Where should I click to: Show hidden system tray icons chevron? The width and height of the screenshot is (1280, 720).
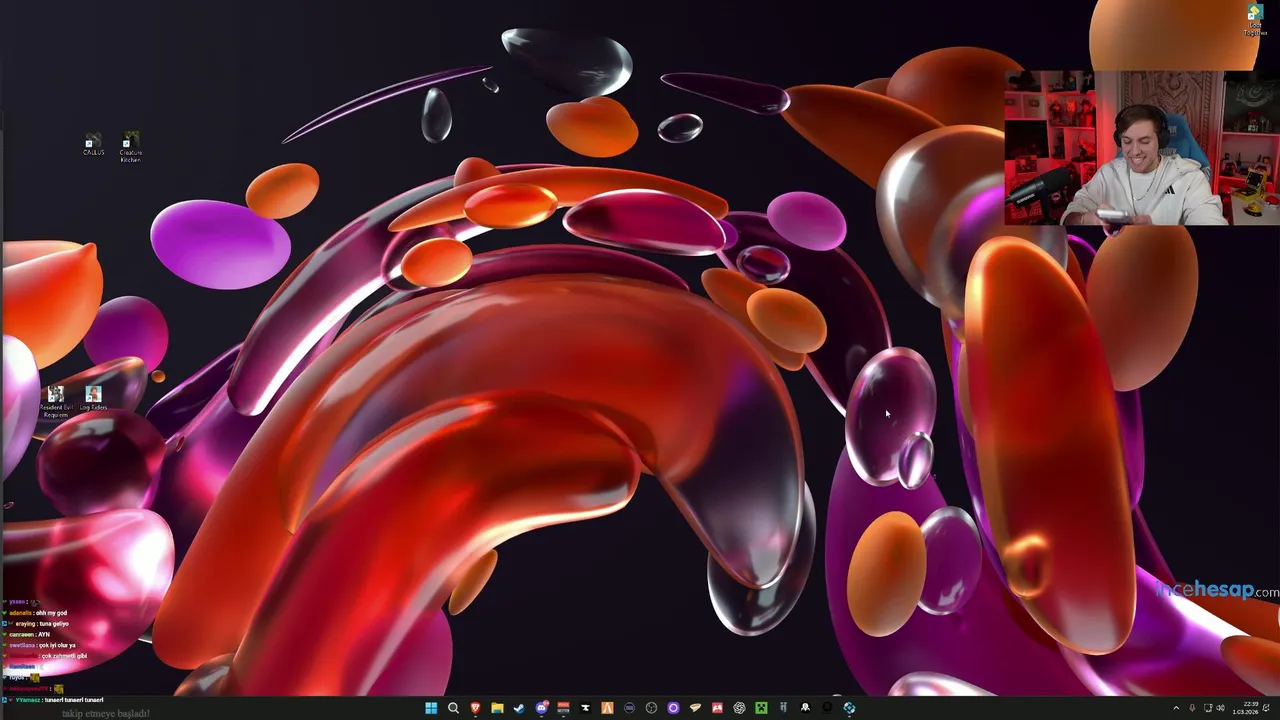(1176, 708)
